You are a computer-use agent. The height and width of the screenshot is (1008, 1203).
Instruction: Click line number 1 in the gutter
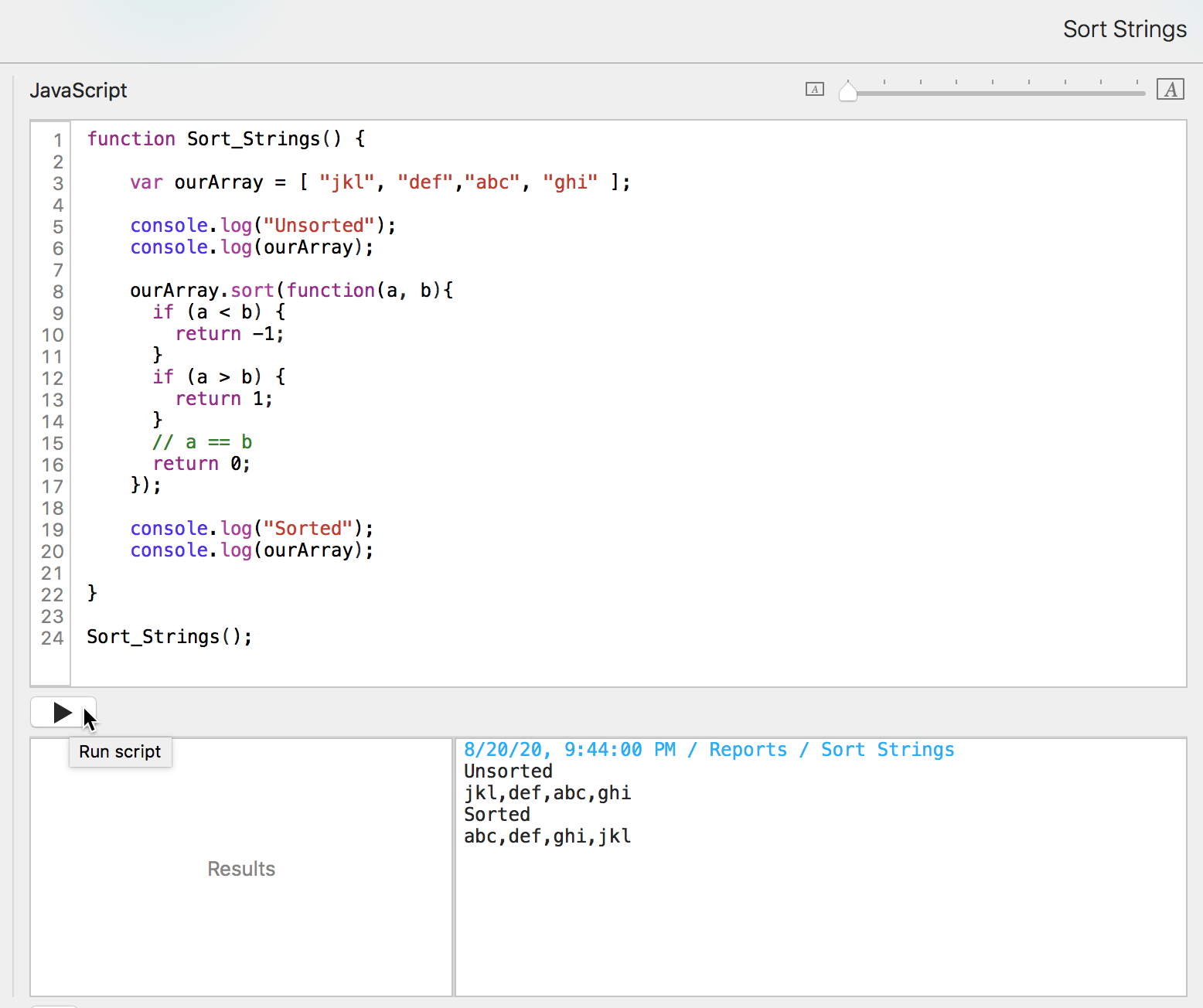57,140
